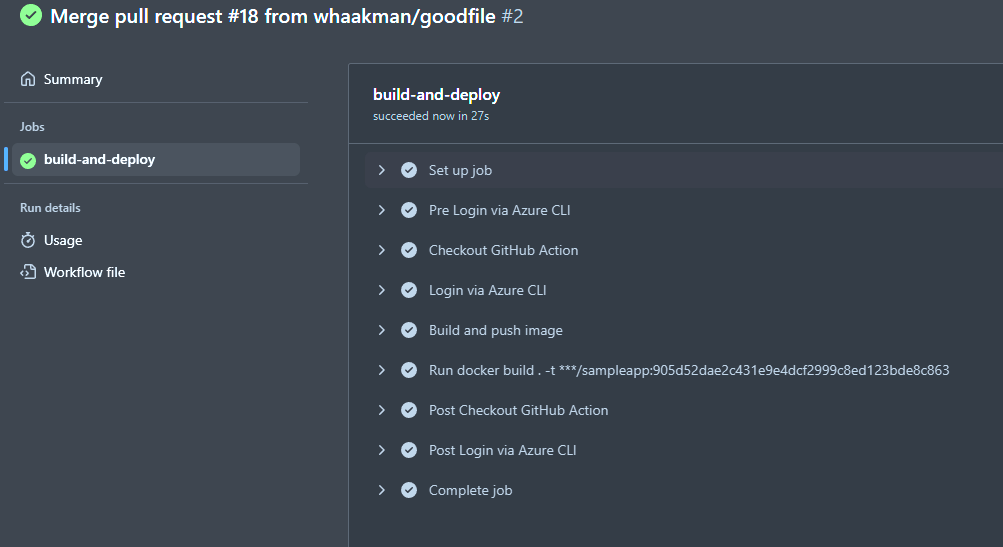Click the check icon for Login via Azure CLI
Screen dimensions: 1003x547
pos(409,290)
